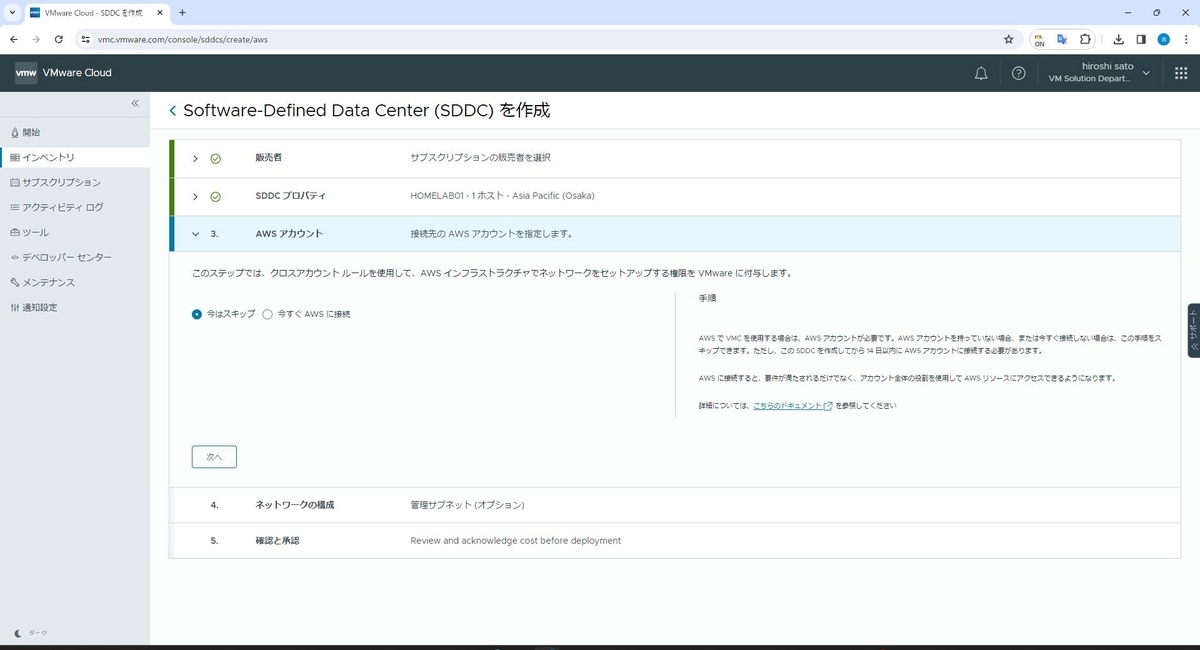The image size is (1200, 650).
Task: Open インベントリ in the sidebar
Action: pyautogui.click(x=75, y=157)
